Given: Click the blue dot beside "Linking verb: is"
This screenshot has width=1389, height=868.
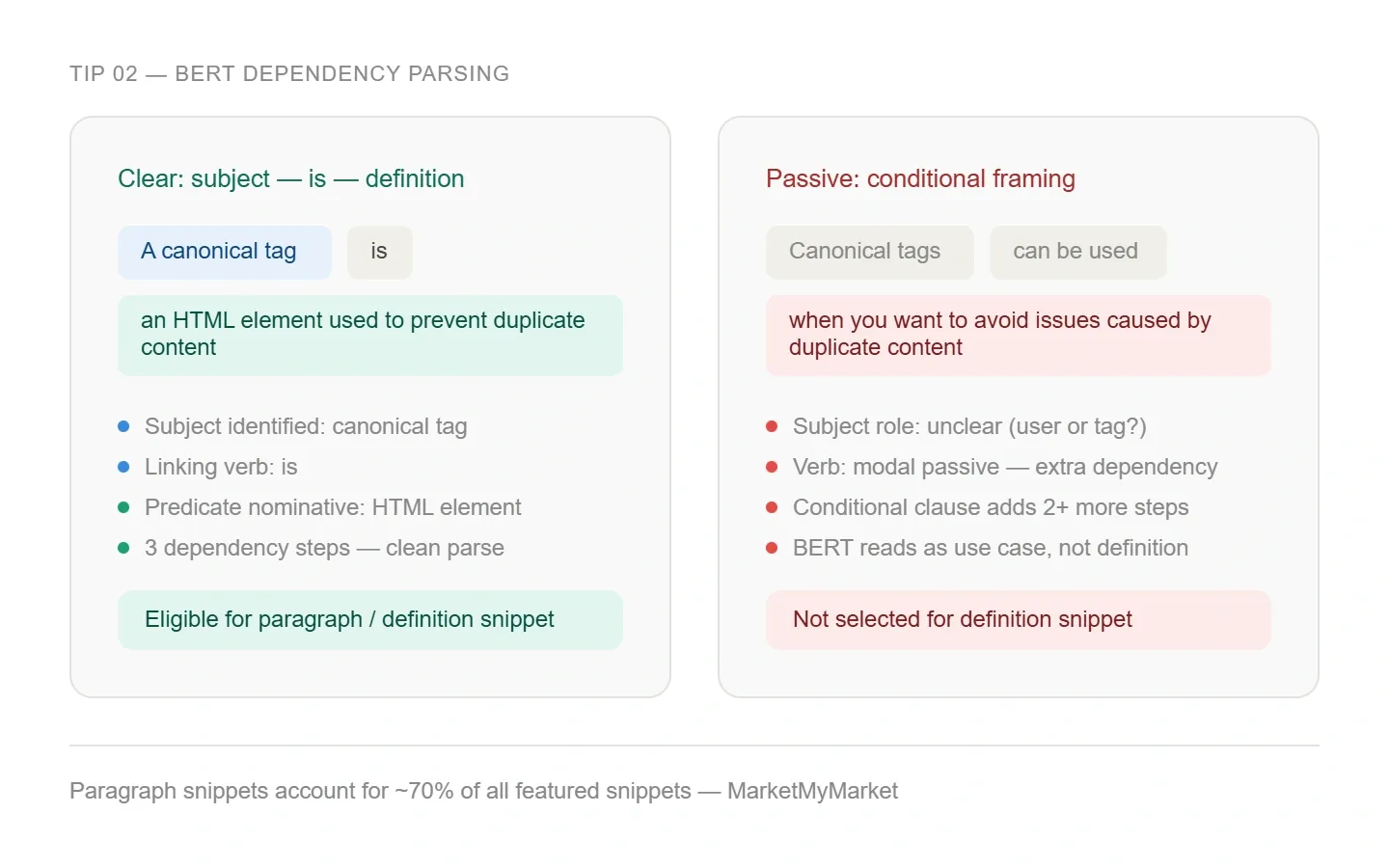Looking at the screenshot, I should coord(123,467).
